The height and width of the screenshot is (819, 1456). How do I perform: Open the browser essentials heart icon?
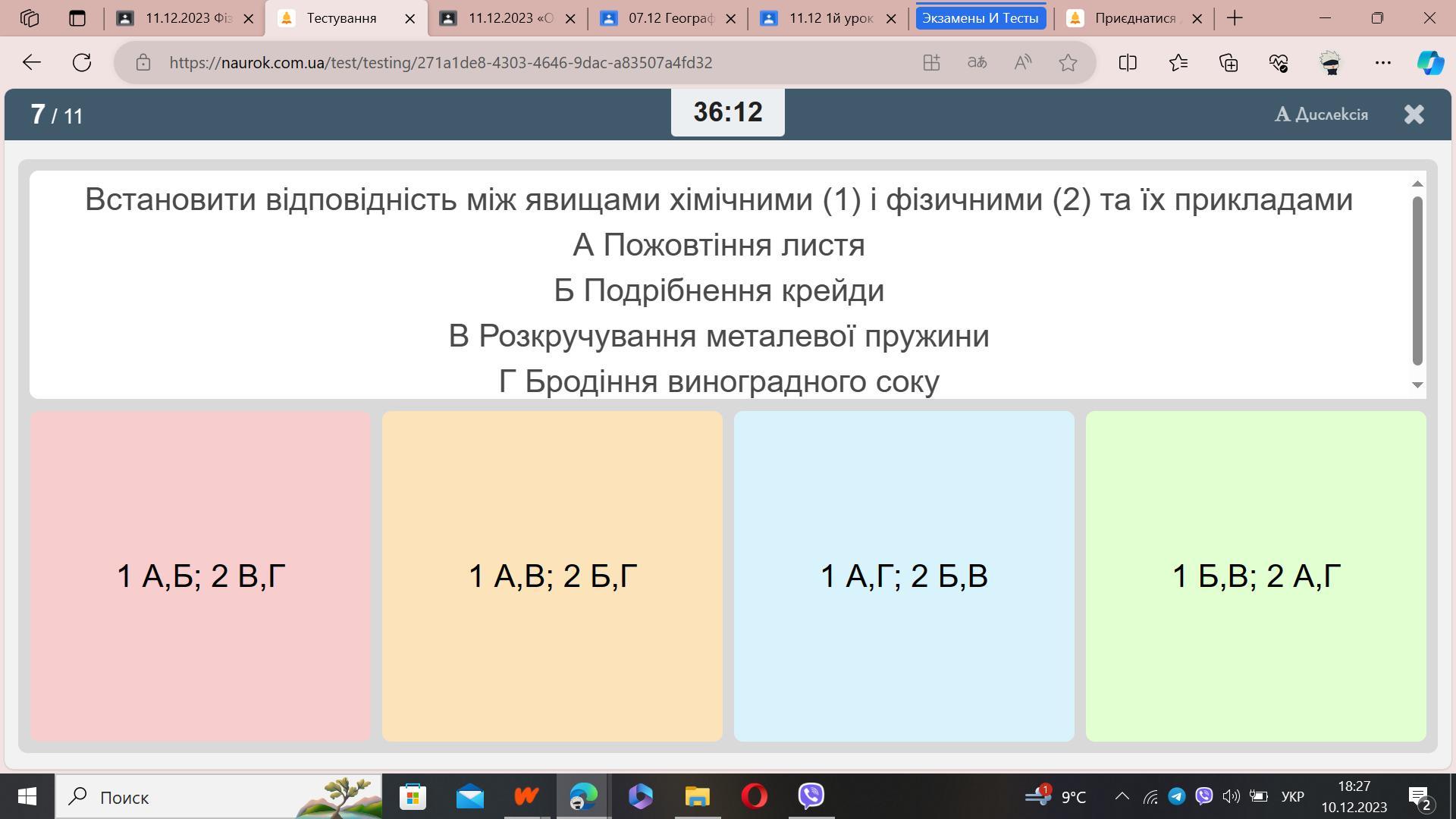(x=1279, y=63)
